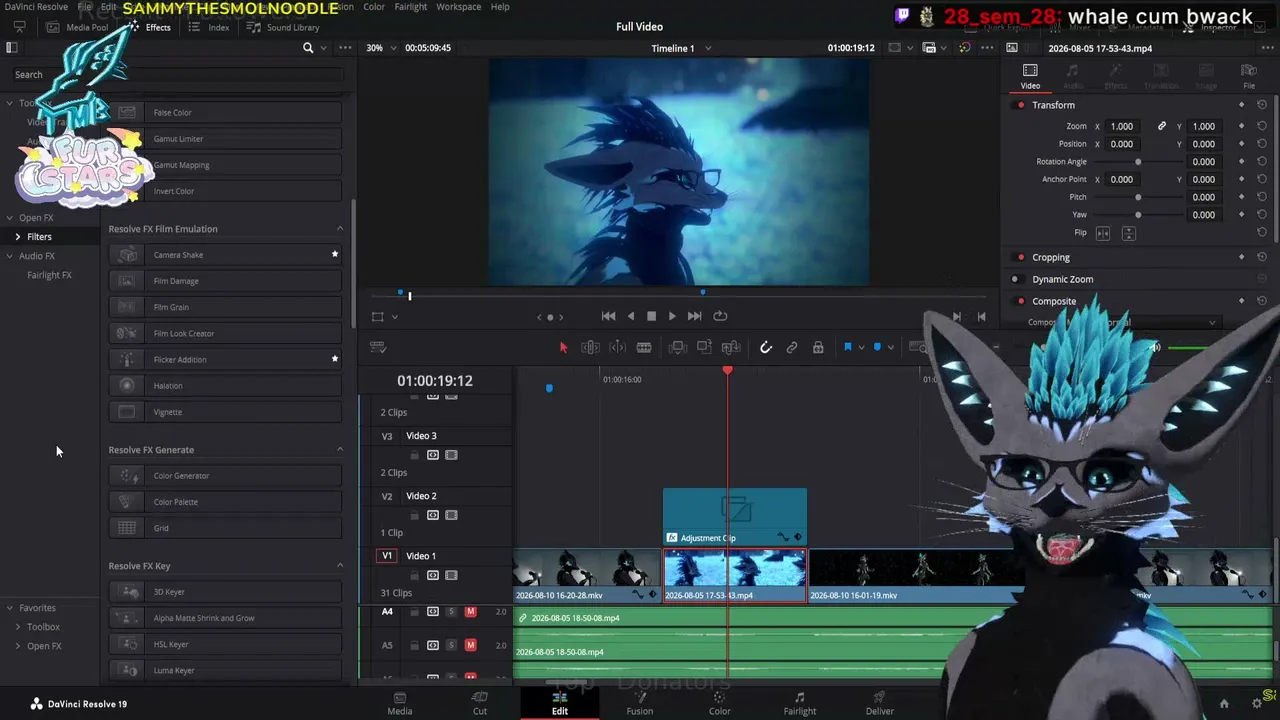Jump to the last frame of the timeline
Viewport: 1280px width, 720px height.
[x=694, y=316]
